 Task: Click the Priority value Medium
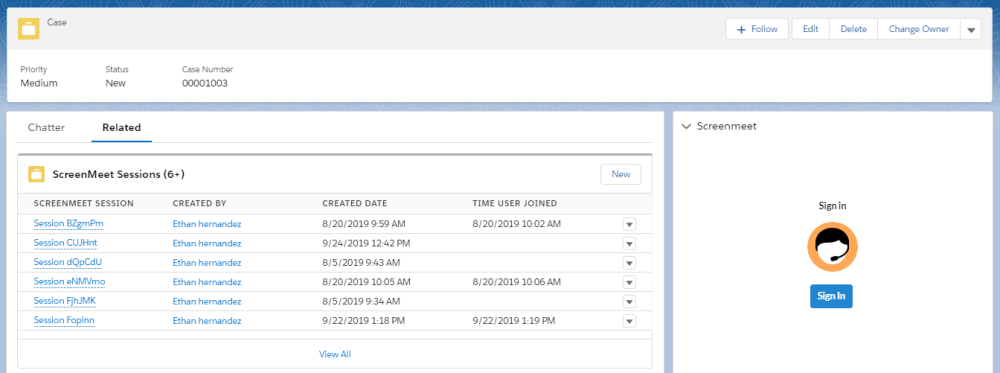click(39, 83)
